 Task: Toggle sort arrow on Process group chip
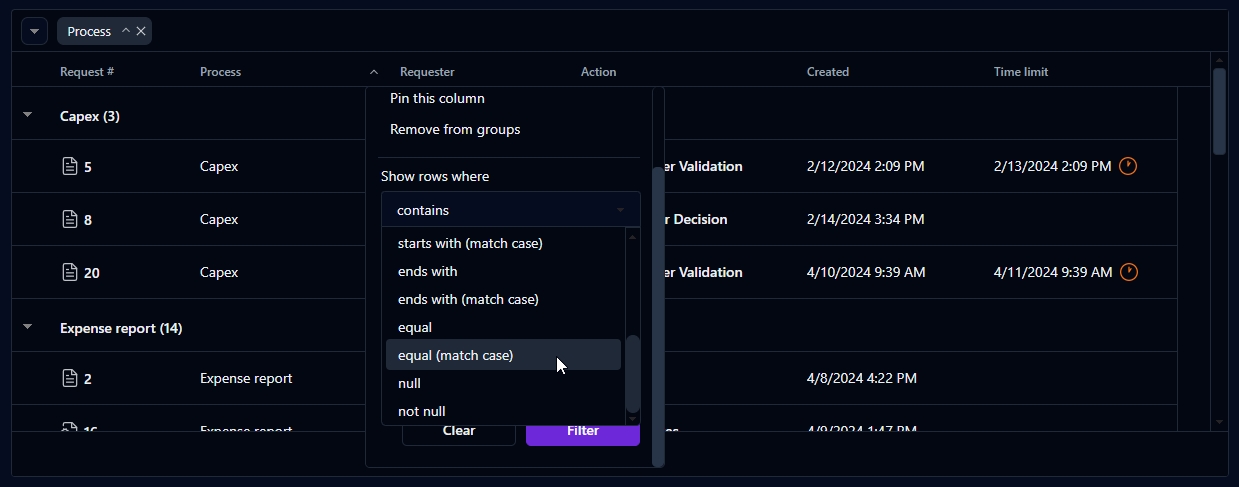click(x=126, y=31)
